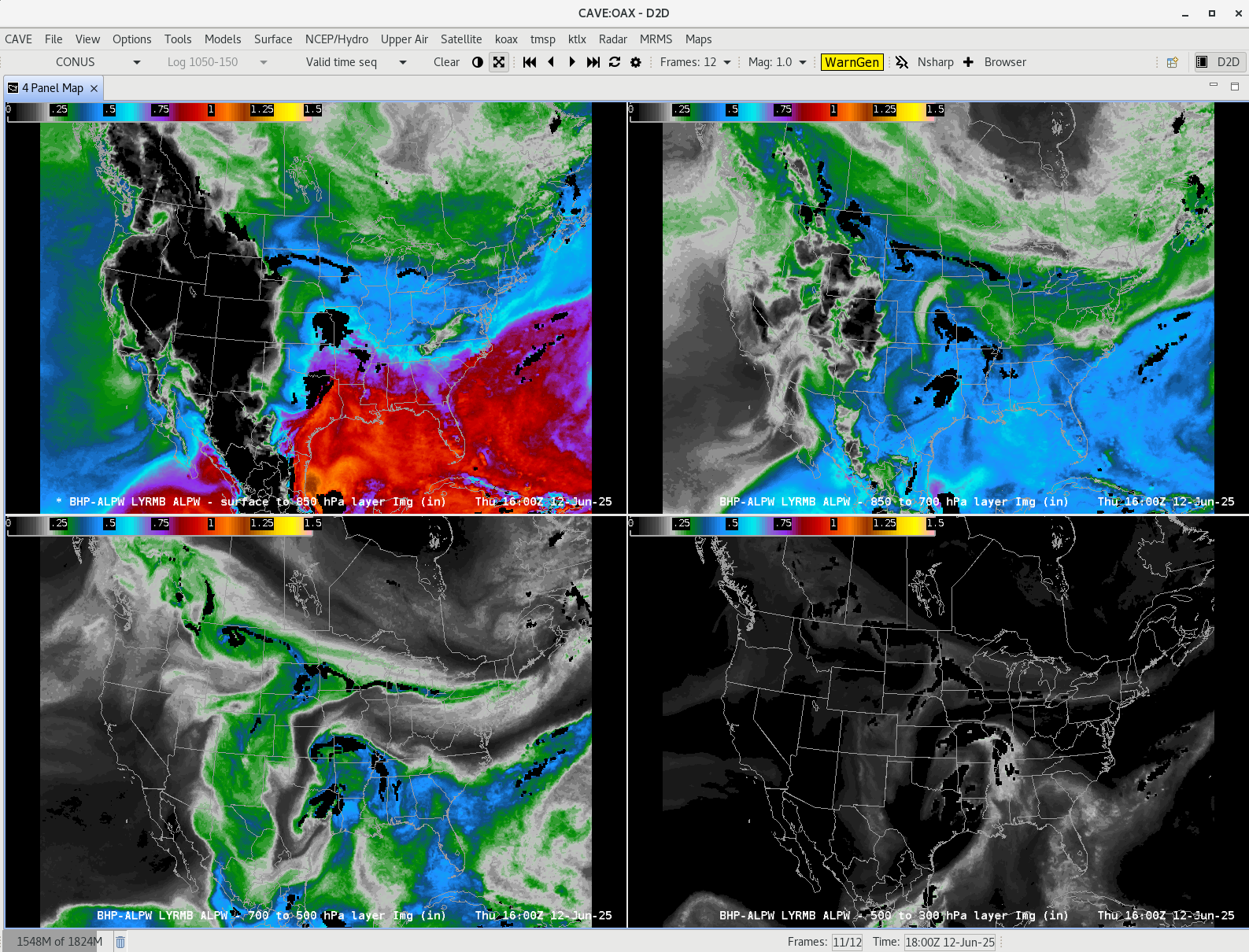Click the color bar in top-left panel
Image resolution: width=1249 pixels, height=952 pixels.
pyautogui.click(x=164, y=110)
